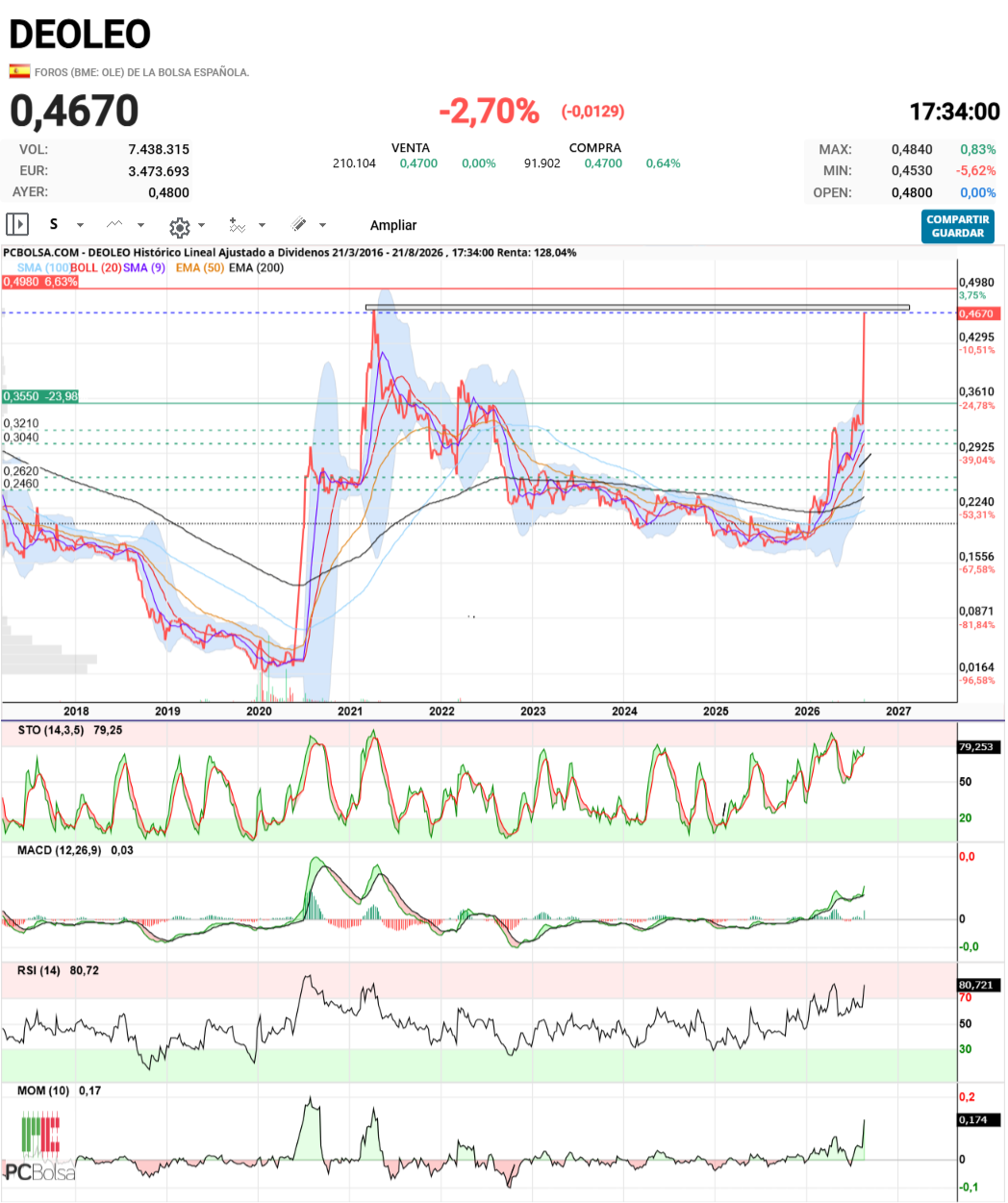1008x1203 pixels.
Task: Click the MOM (10) indicator title
Action: tap(43, 1091)
